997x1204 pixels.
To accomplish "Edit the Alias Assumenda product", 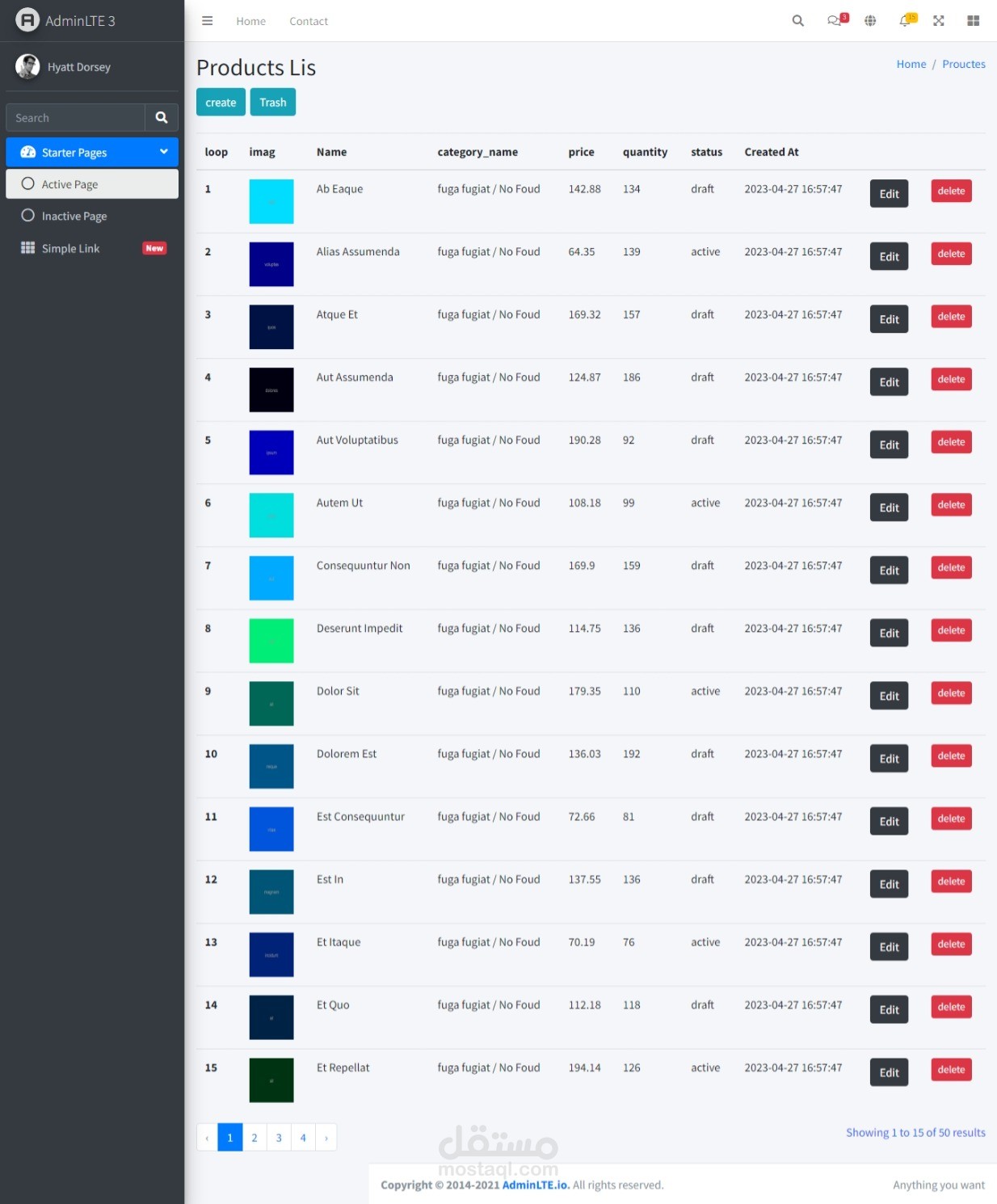I will tap(889, 256).
